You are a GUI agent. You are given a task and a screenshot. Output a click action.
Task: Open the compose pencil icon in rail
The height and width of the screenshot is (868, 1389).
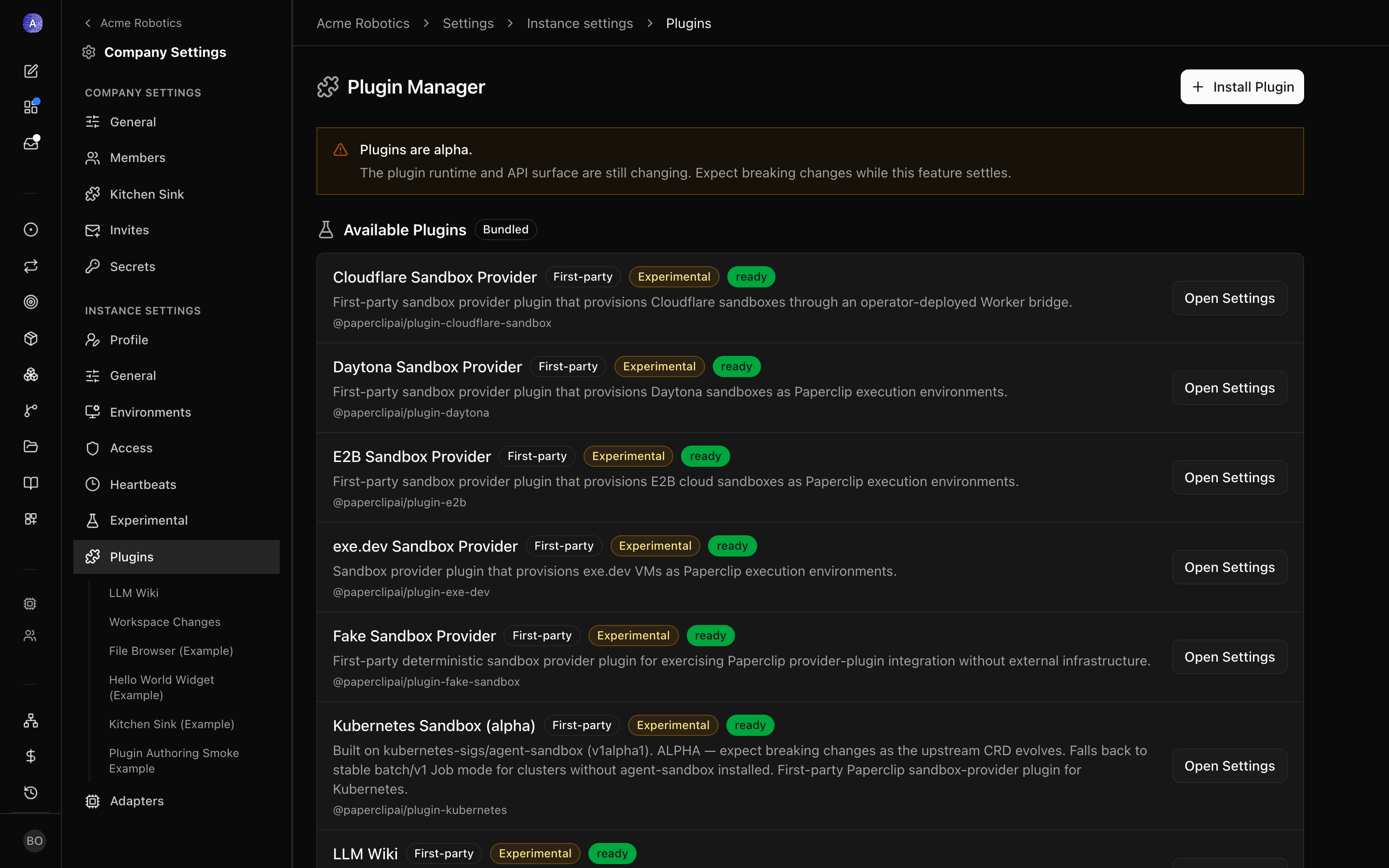[31, 70]
